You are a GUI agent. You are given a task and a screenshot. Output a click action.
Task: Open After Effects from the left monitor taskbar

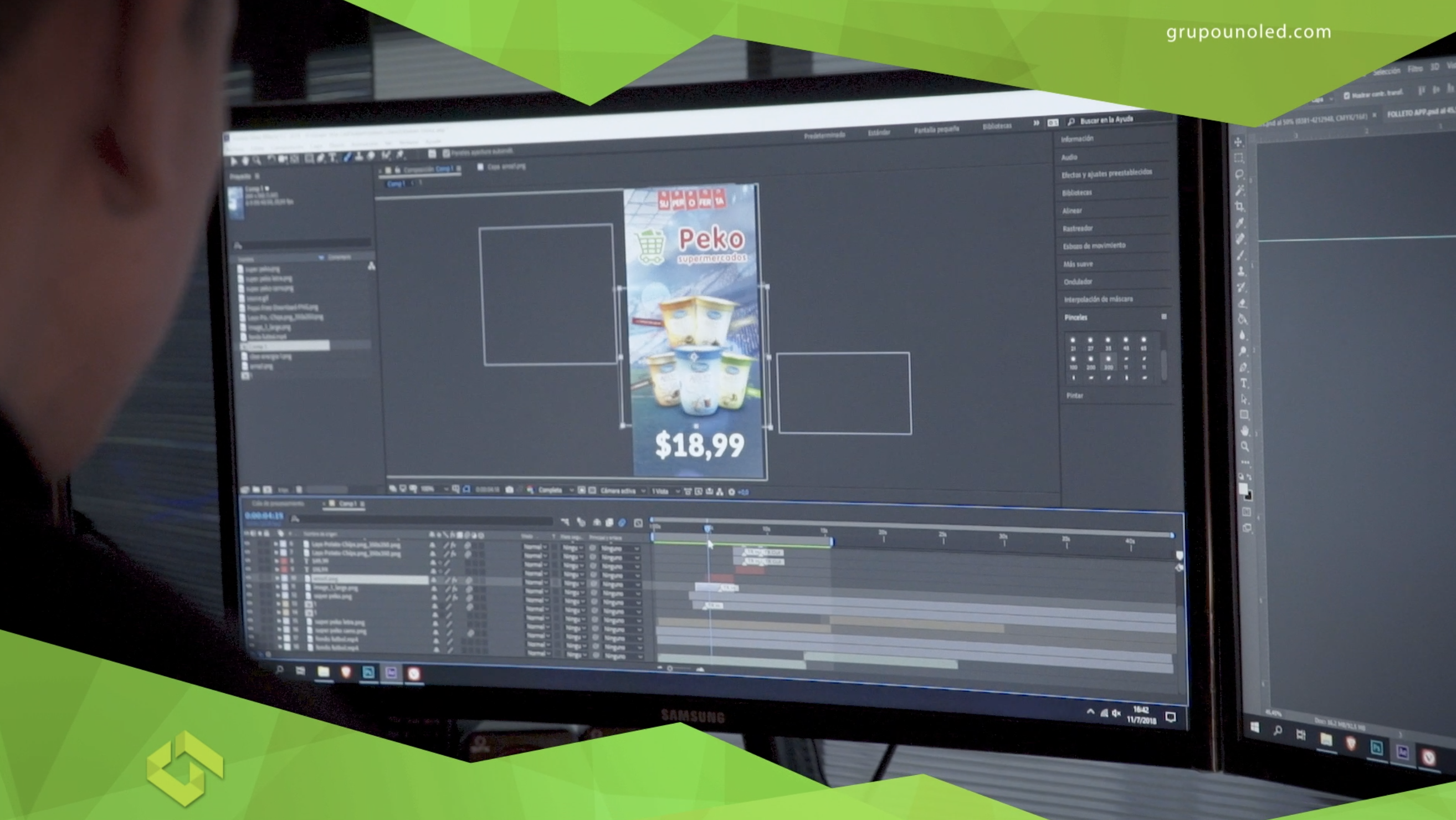click(x=391, y=673)
